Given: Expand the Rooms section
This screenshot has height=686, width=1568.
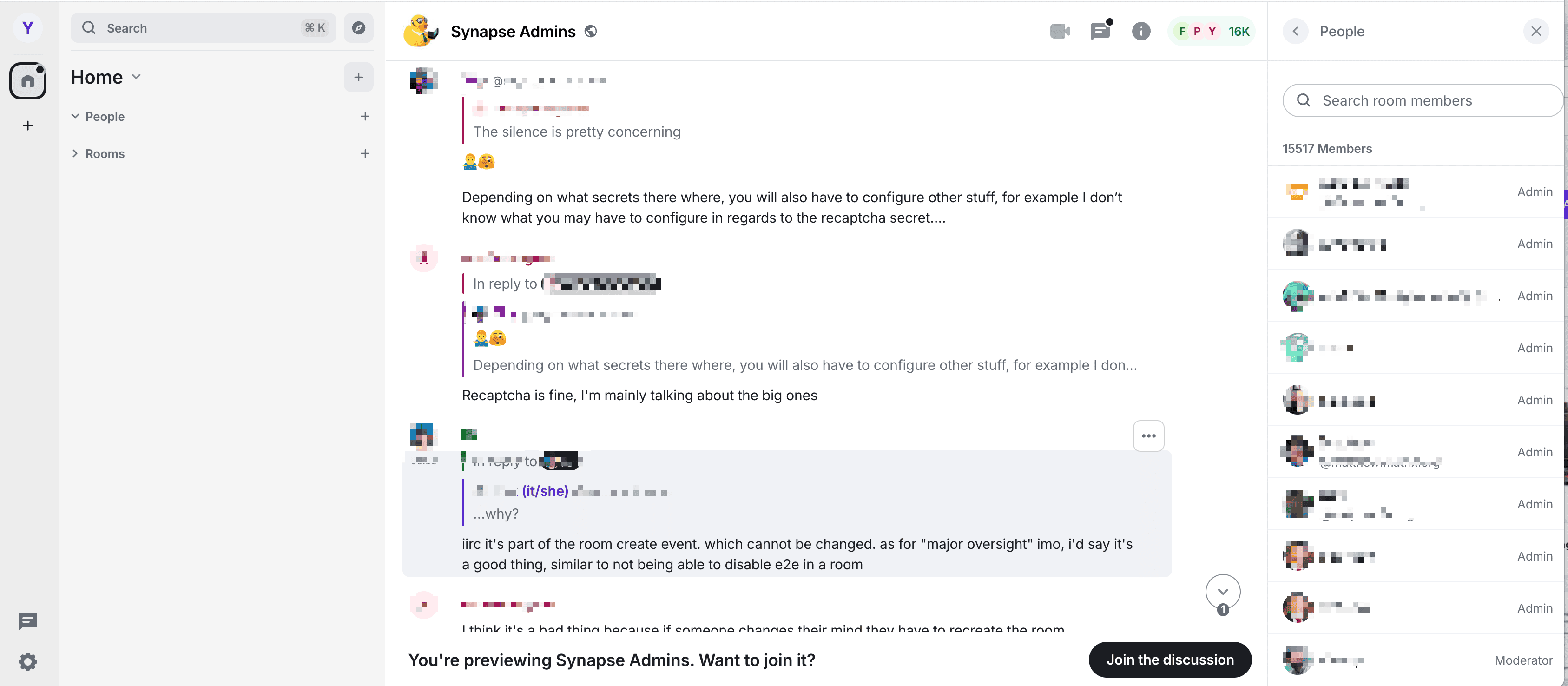Looking at the screenshot, I should click(x=75, y=153).
